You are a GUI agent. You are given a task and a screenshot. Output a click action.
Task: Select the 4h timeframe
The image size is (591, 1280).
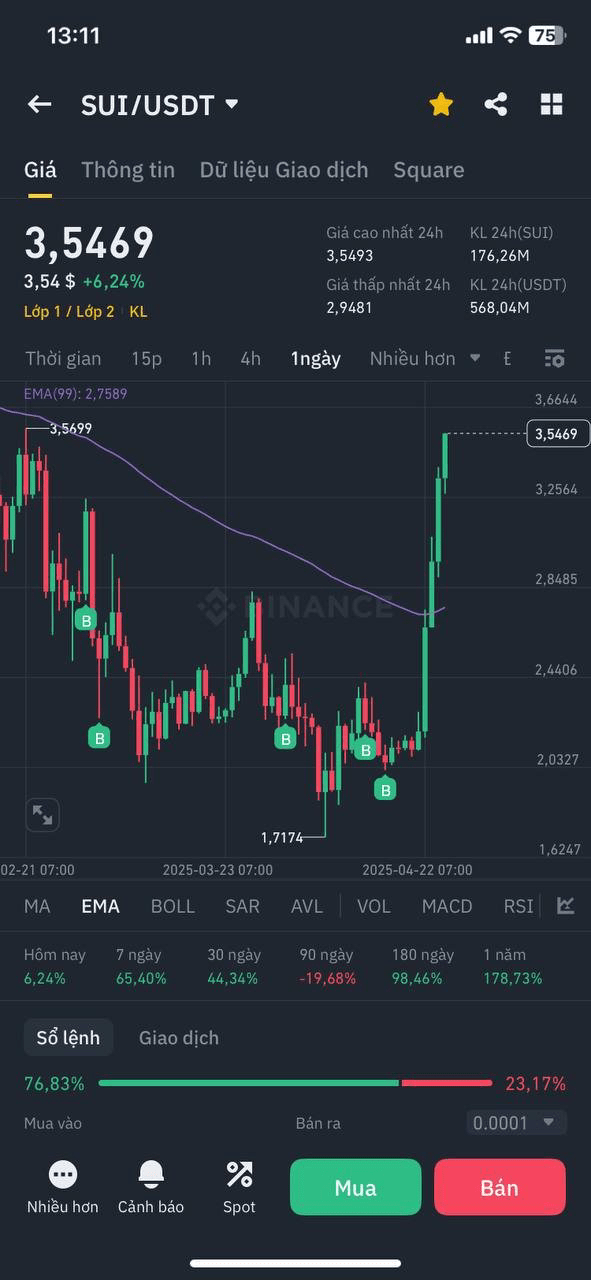pyautogui.click(x=250, y=358)
